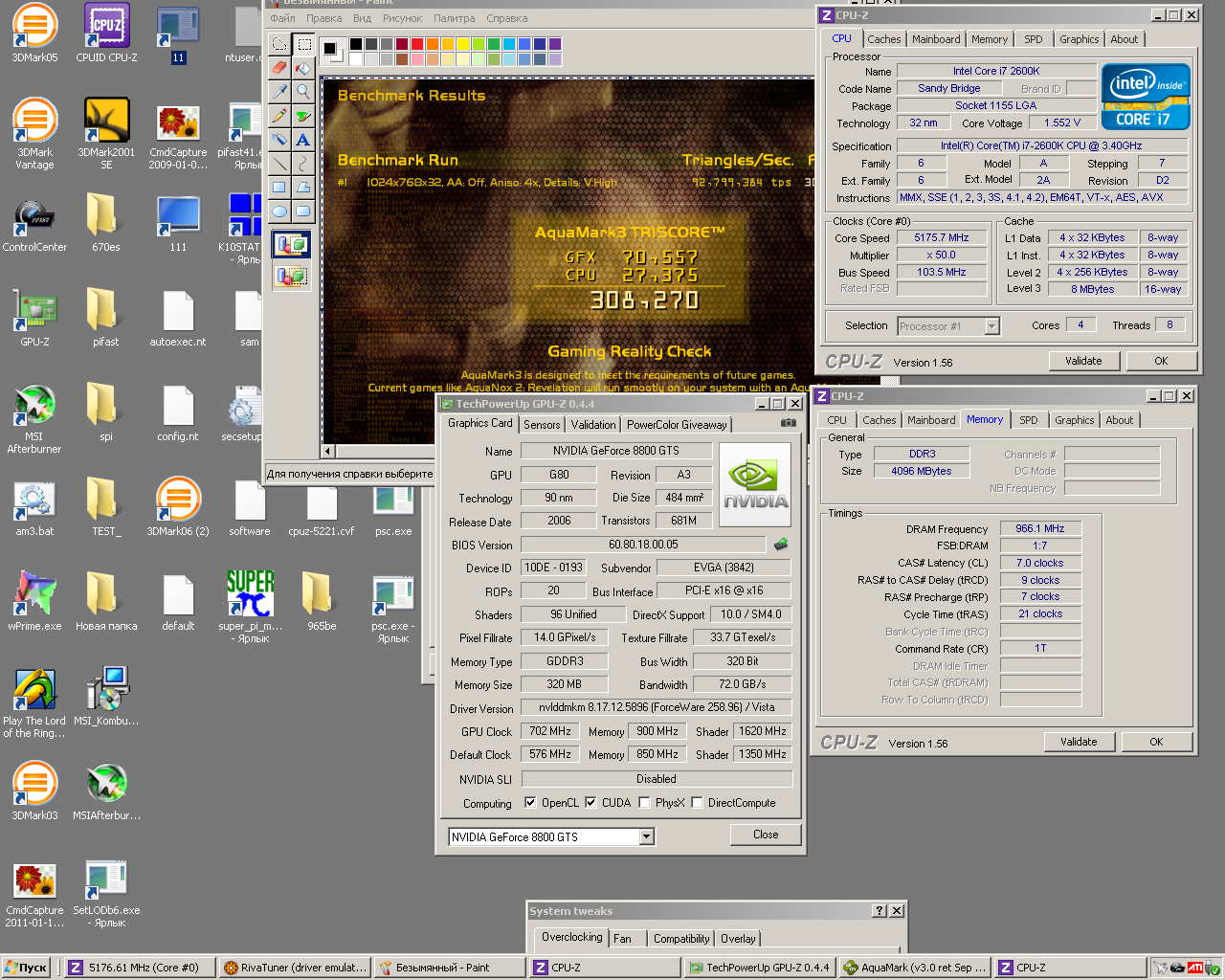Image resolution: width=1225 pixels, height=980 pixels.
Task: Open the Processor #1 selection dropdown in CPU-Z
Action: [991, 326]
